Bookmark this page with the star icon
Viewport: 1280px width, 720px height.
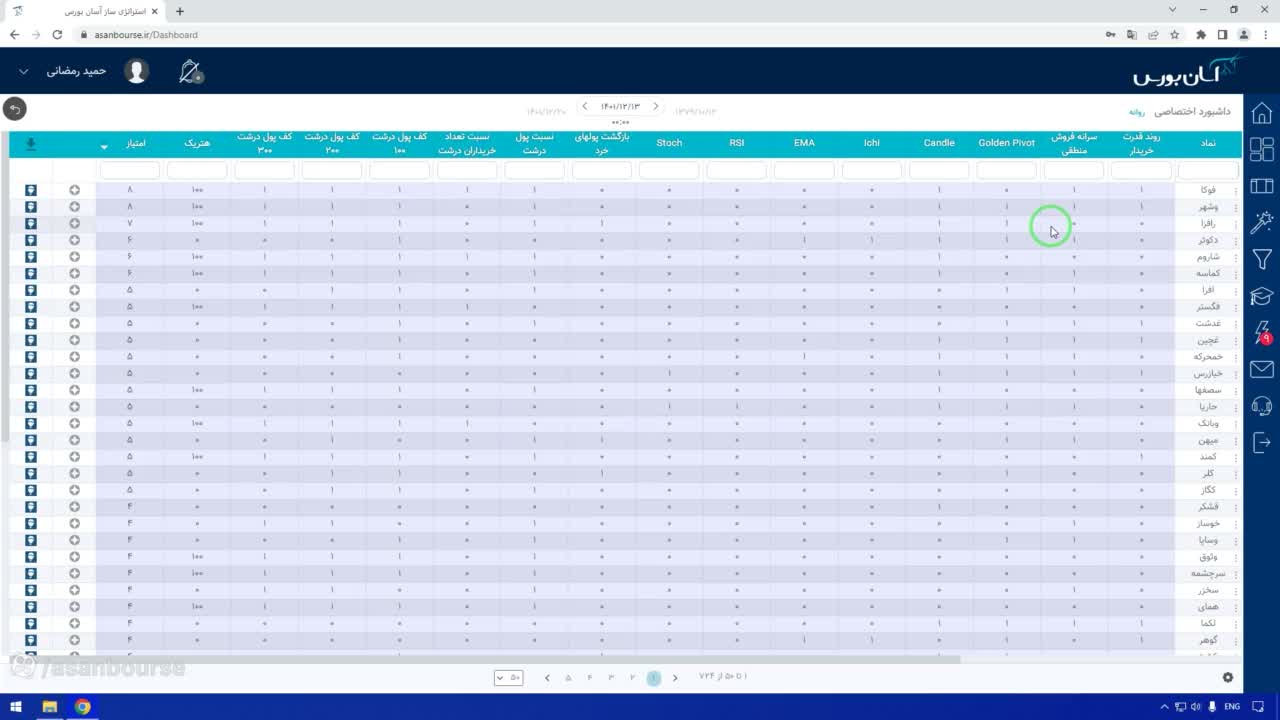pyautogui.click(x=1175, y=34)
